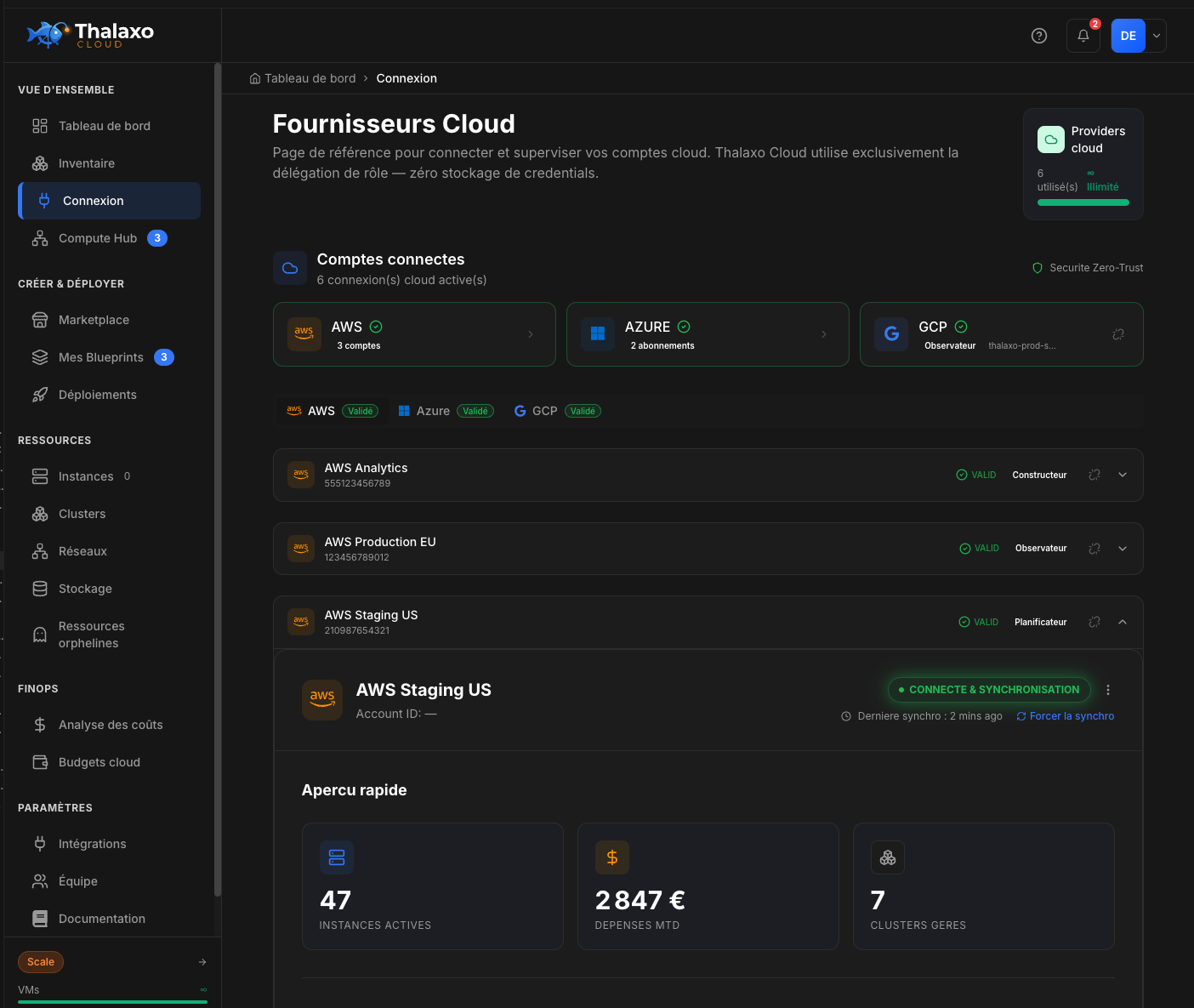
Task: Open the three-dot menu for AWS Staging US
Action: pos(1108,690)
